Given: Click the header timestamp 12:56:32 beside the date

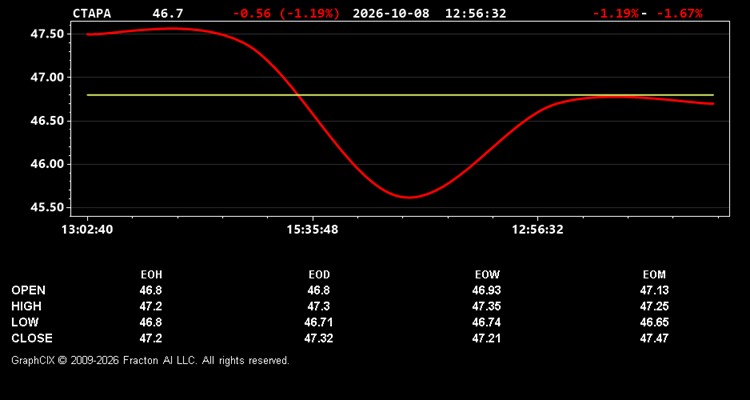Looking at the screenshot, I should coord(475,13).
